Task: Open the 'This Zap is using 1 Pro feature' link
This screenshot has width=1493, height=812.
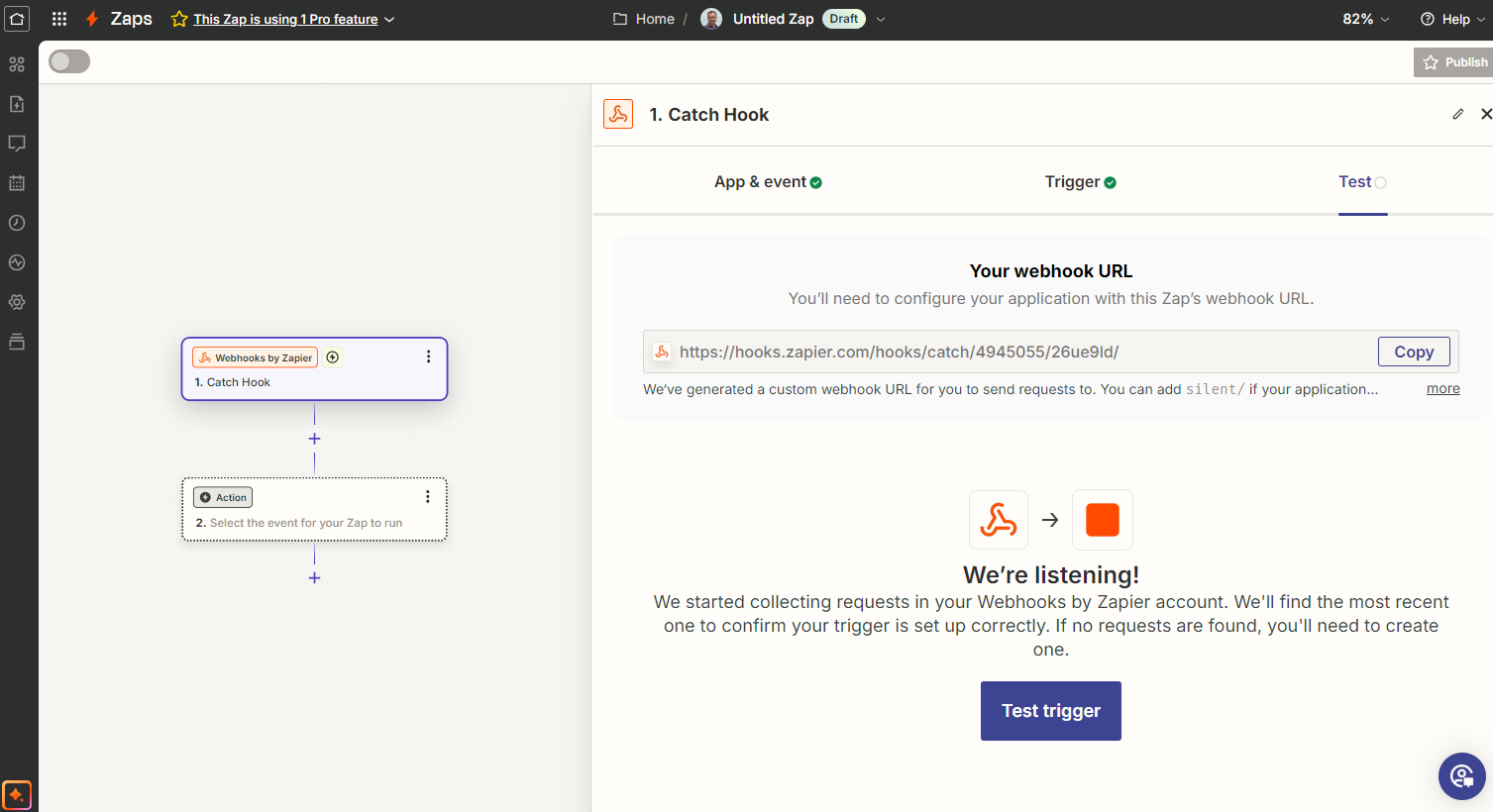Action: (285, 20)
